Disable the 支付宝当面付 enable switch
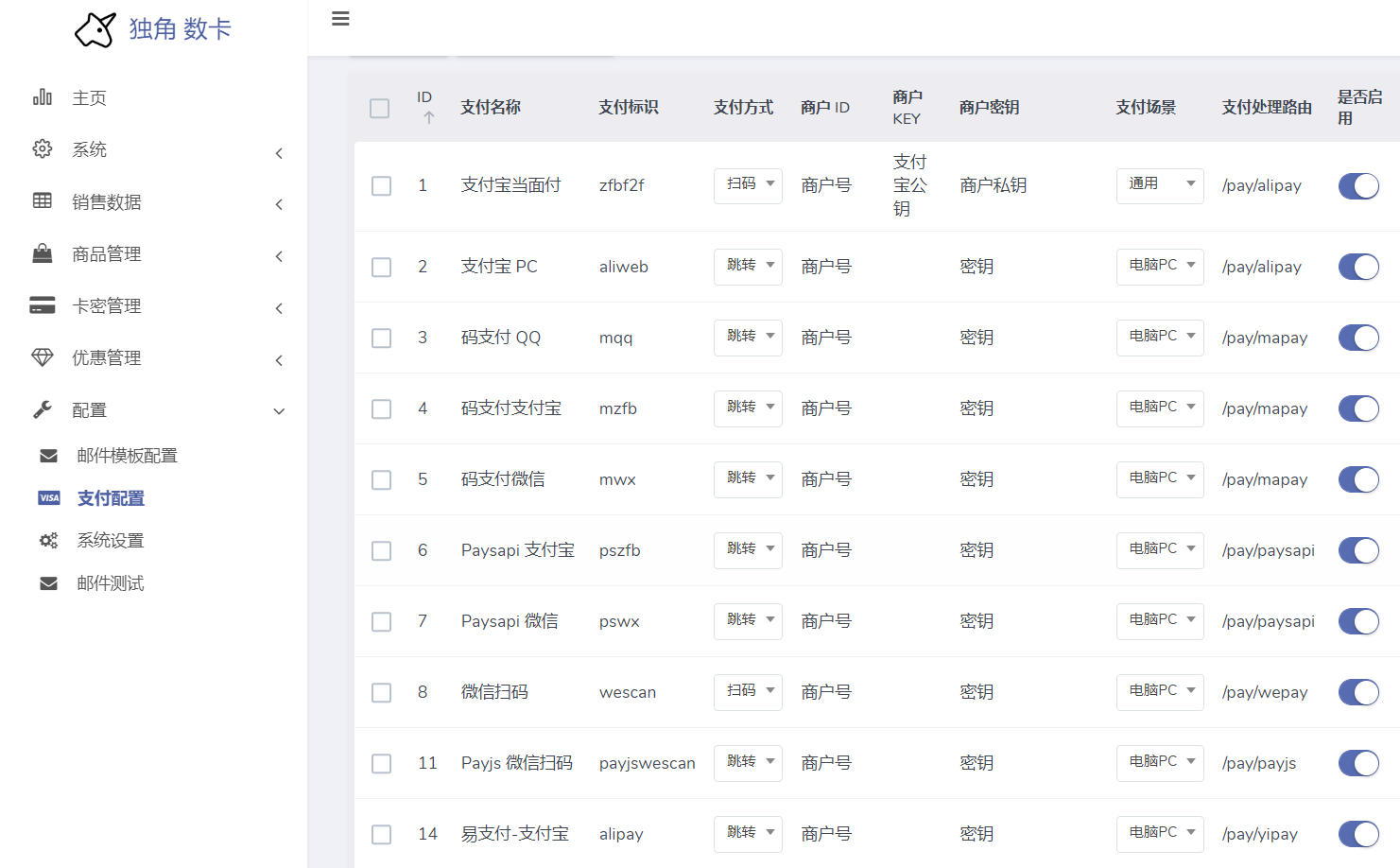 click(1358, 185)
